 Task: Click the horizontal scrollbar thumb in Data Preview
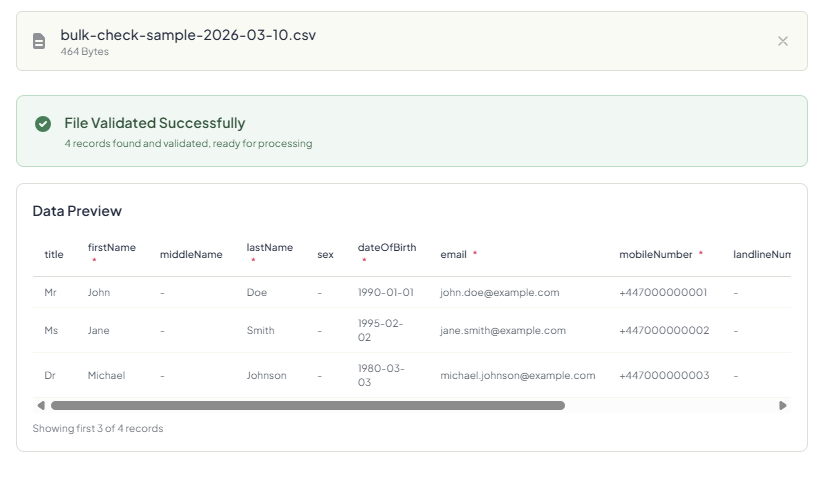tap(307, 406)
